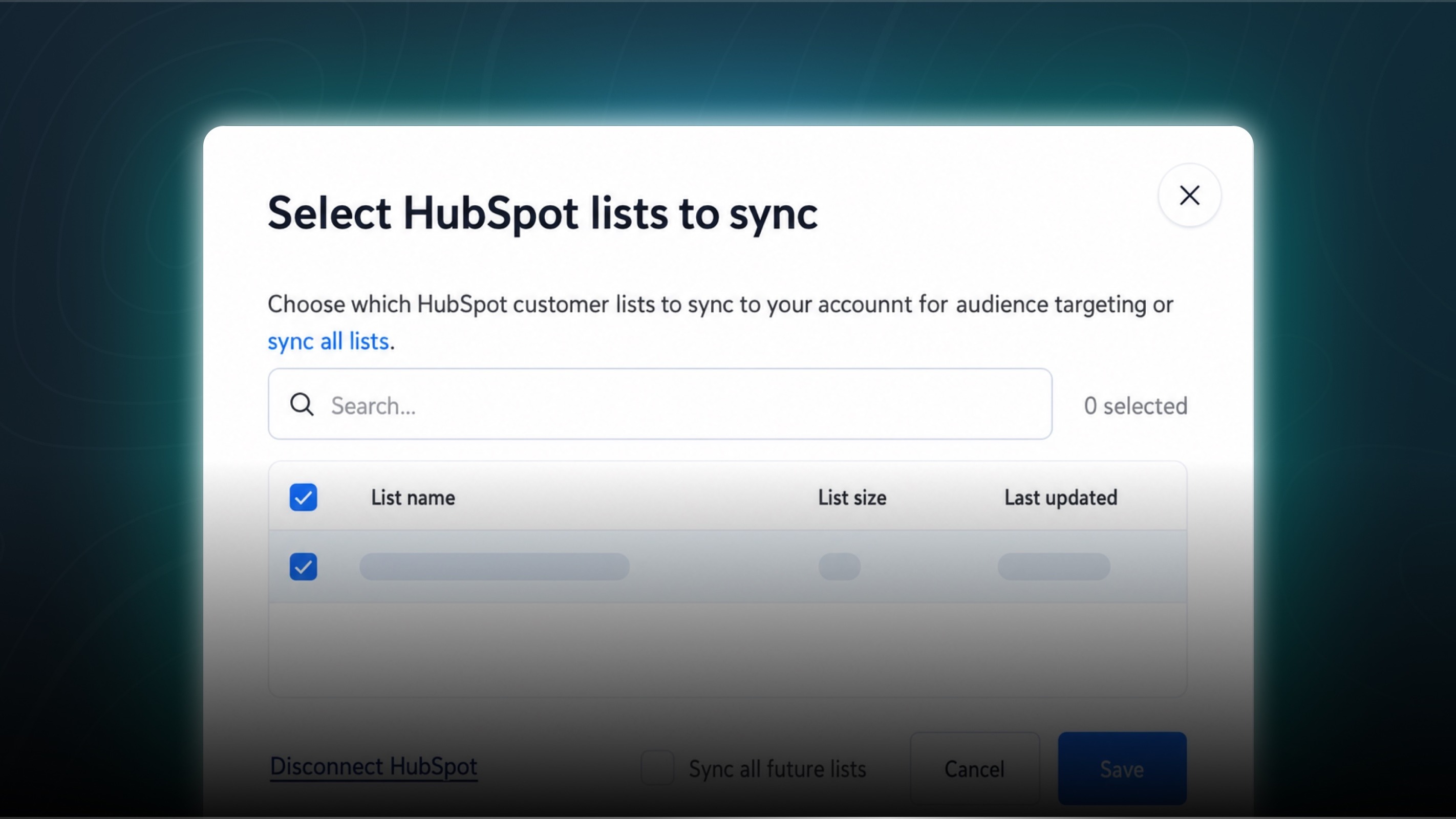The image size is (1456, 819).
Task: Click the magnifying glass search icon
Action: pos(302,405)
